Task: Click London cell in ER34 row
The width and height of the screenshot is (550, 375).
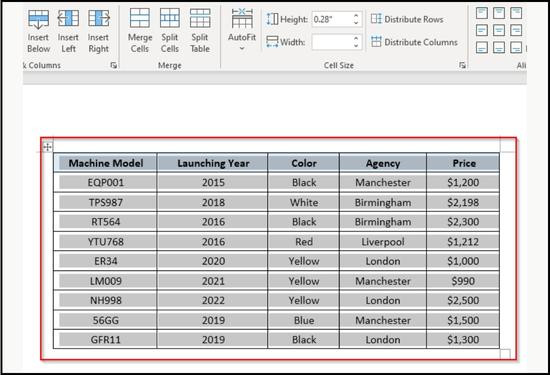Action: (383, 261)
